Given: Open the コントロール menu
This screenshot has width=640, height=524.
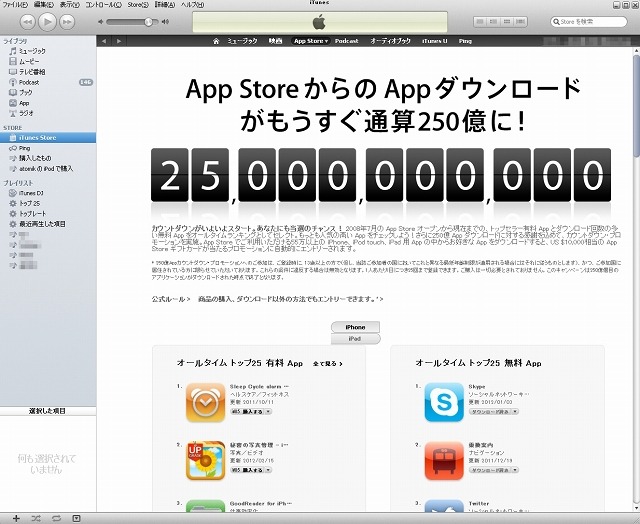Looking at the screenshot, I should (103, 4).
